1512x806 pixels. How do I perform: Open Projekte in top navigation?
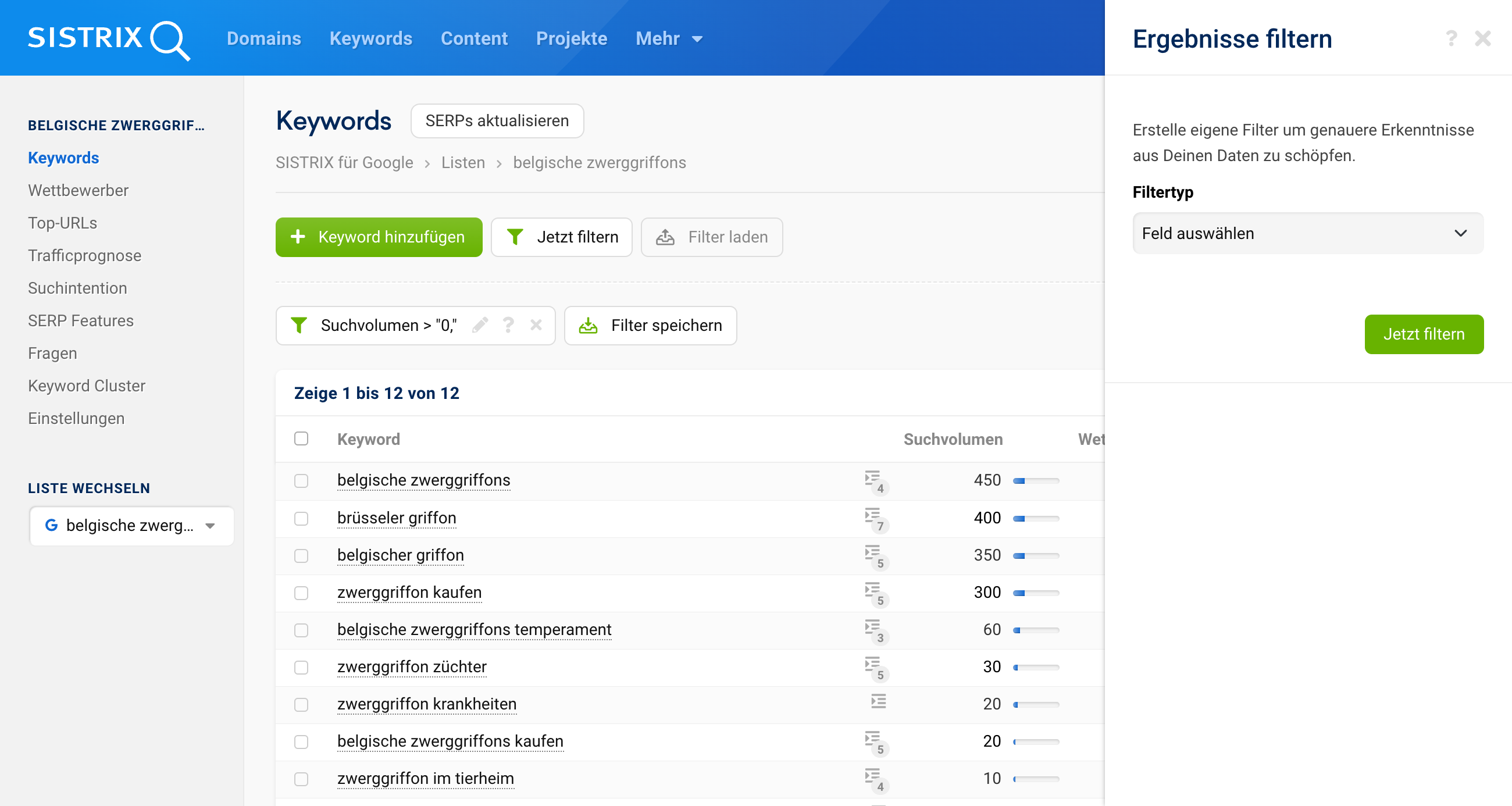572,39
